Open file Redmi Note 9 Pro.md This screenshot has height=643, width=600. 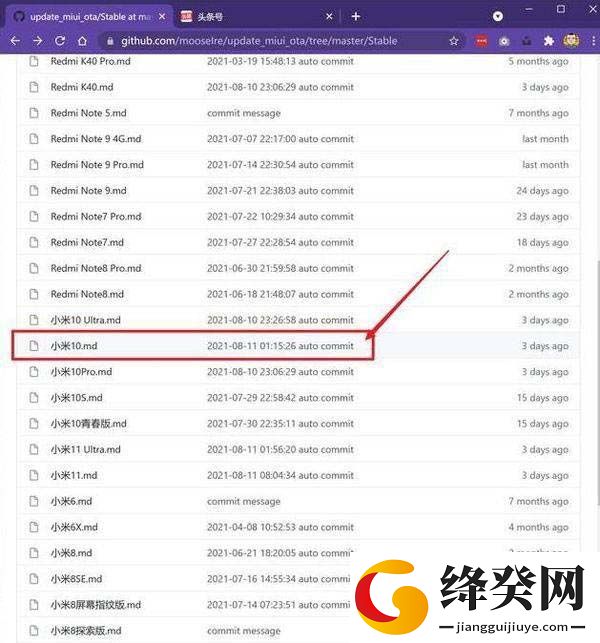[97, 165]
